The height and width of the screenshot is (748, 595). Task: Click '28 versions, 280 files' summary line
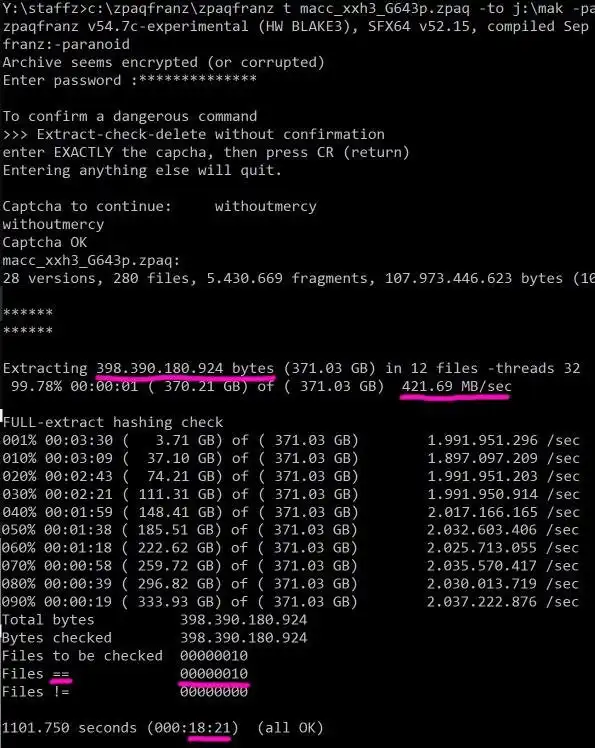(x=299, y=279)
